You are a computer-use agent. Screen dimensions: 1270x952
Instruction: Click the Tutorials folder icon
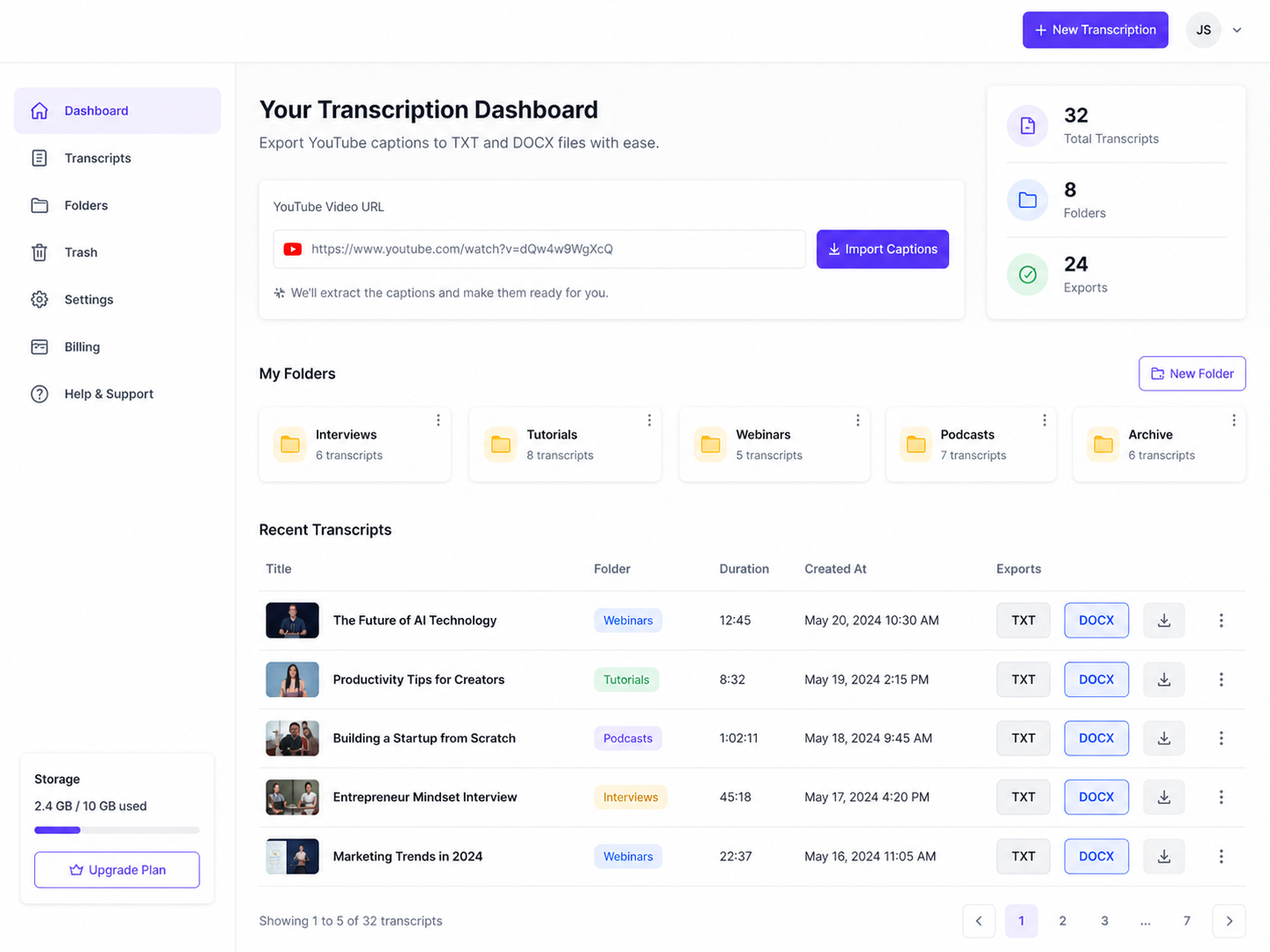(x=501, y=444)
